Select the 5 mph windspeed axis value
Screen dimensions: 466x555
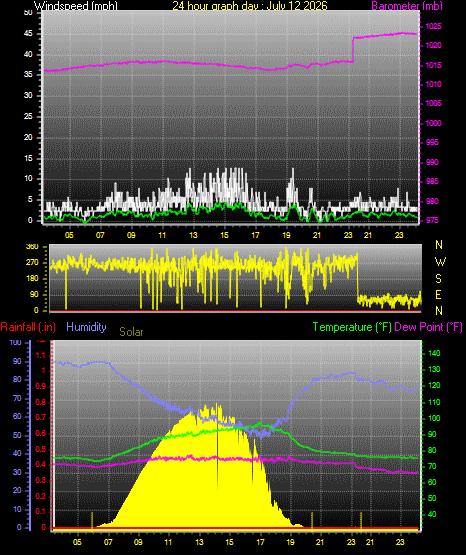(x=30, y=200)
